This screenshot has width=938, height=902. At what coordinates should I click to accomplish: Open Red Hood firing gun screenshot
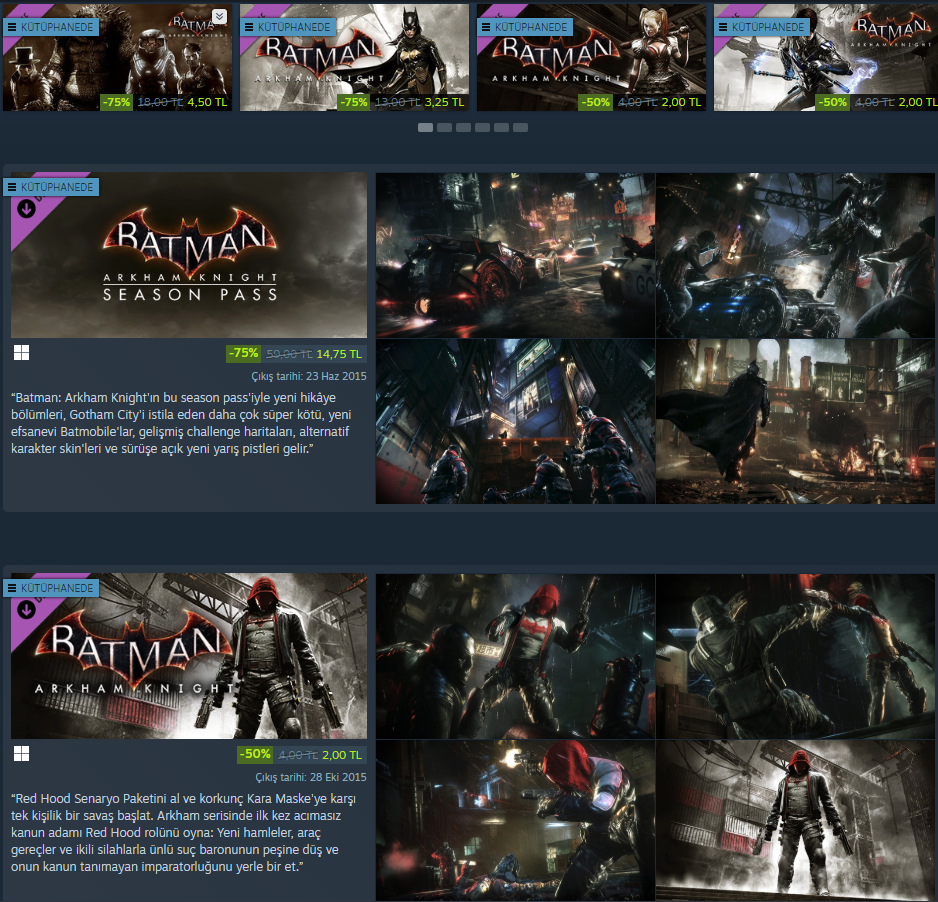[x=515, y=820]
